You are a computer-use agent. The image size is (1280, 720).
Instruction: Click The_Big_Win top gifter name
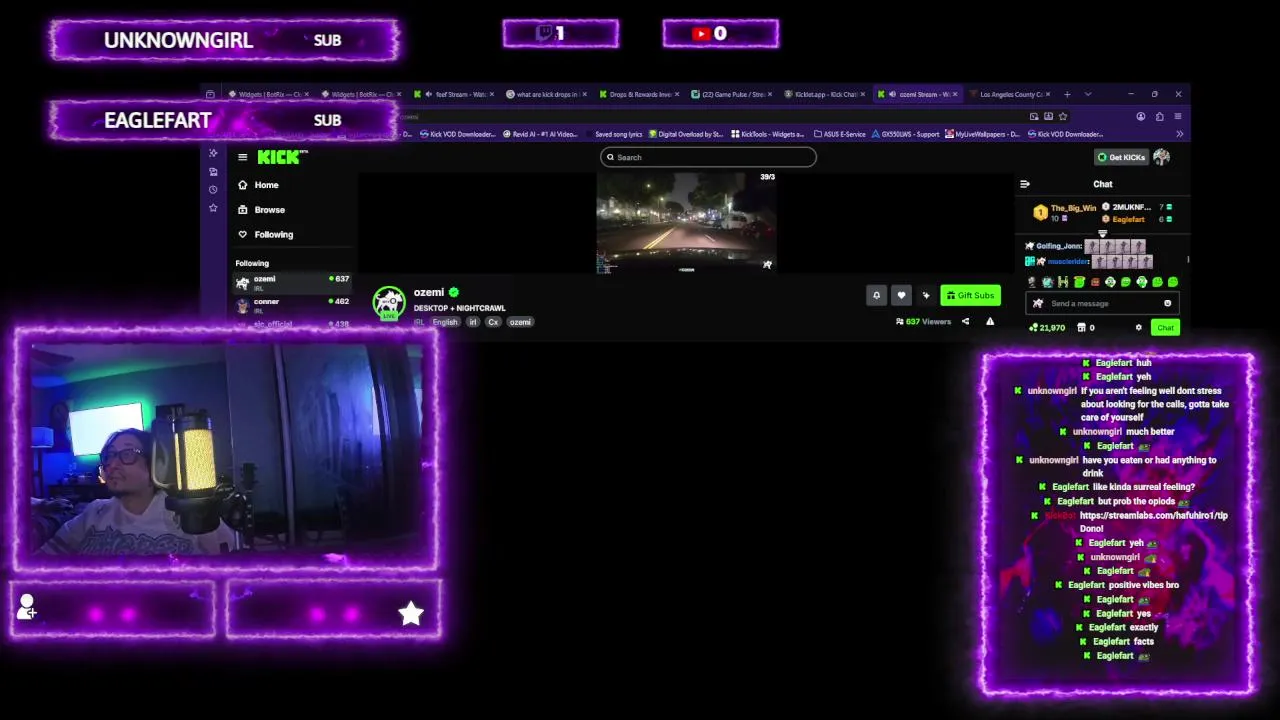point(1073,208)
